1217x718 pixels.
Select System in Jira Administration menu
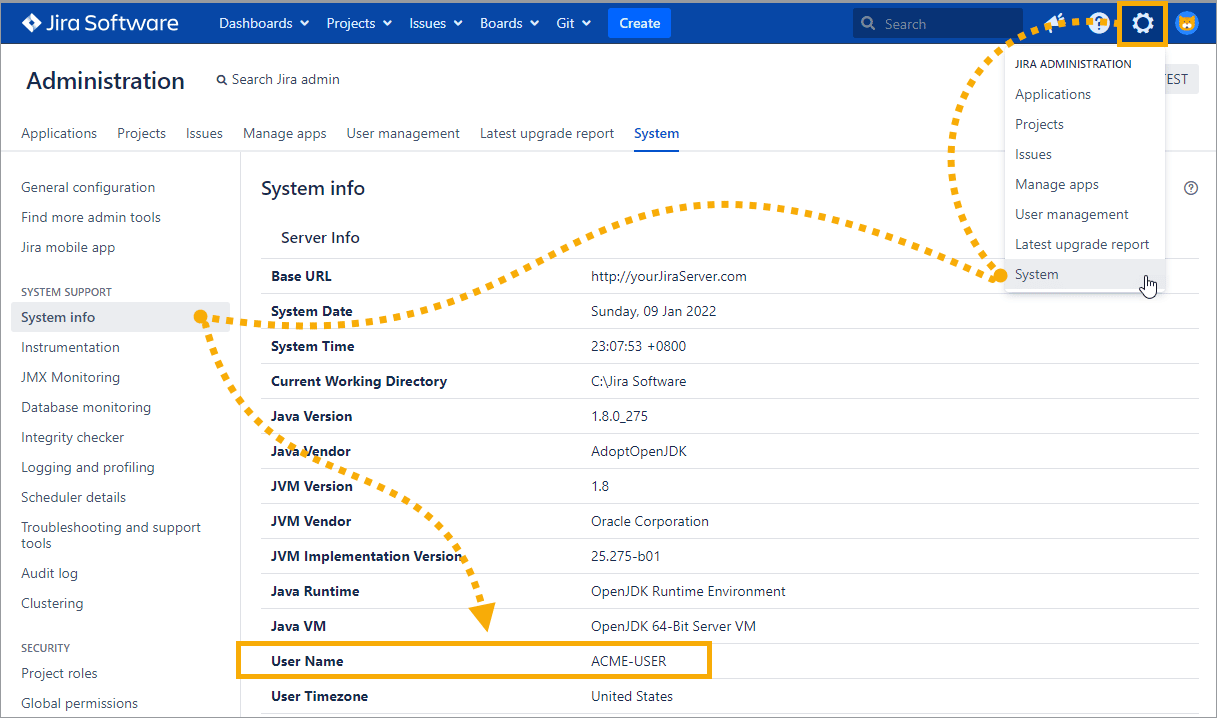(1036, 274)
